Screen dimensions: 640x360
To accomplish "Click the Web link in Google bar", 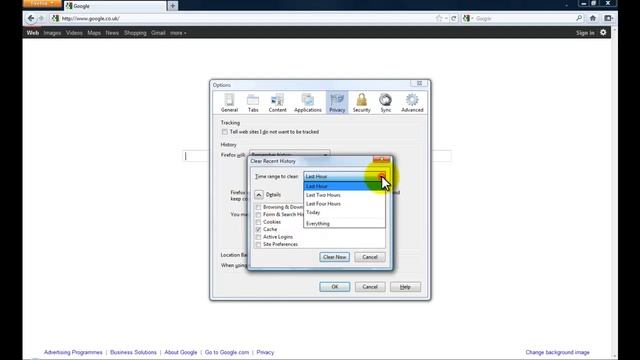I will coord(33,33).
